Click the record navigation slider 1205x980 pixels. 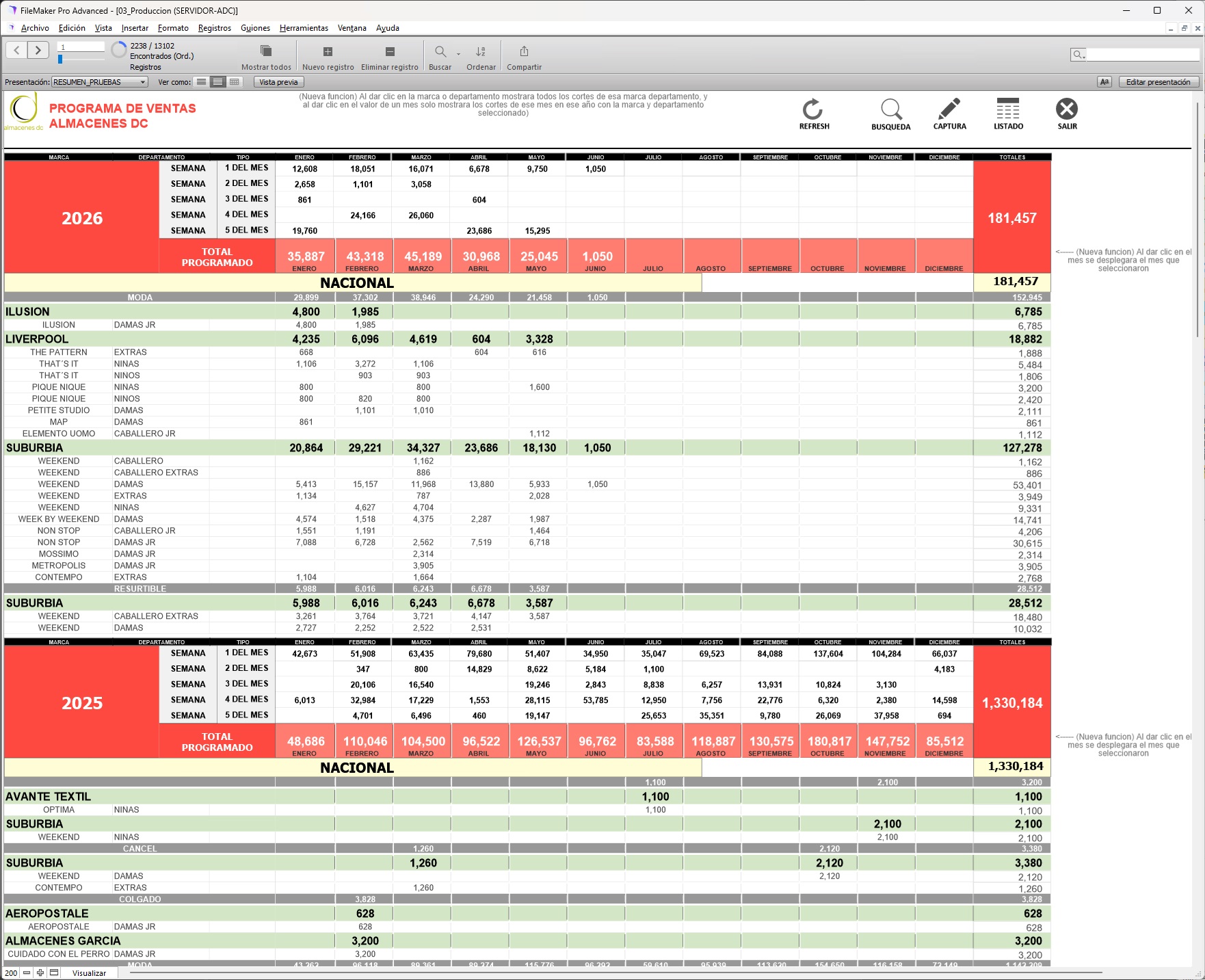point(61,59)
